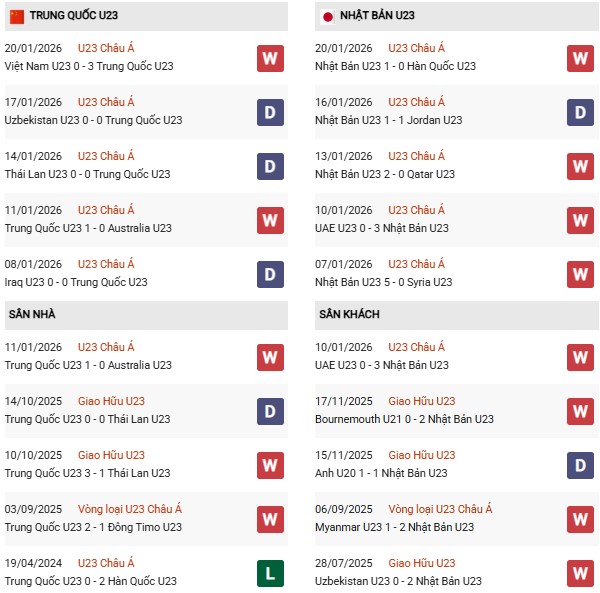The width and height of the screenshot is (600, 593).
Task: Select the NHẬT BẢN U23 header
Action: [379, 16]
